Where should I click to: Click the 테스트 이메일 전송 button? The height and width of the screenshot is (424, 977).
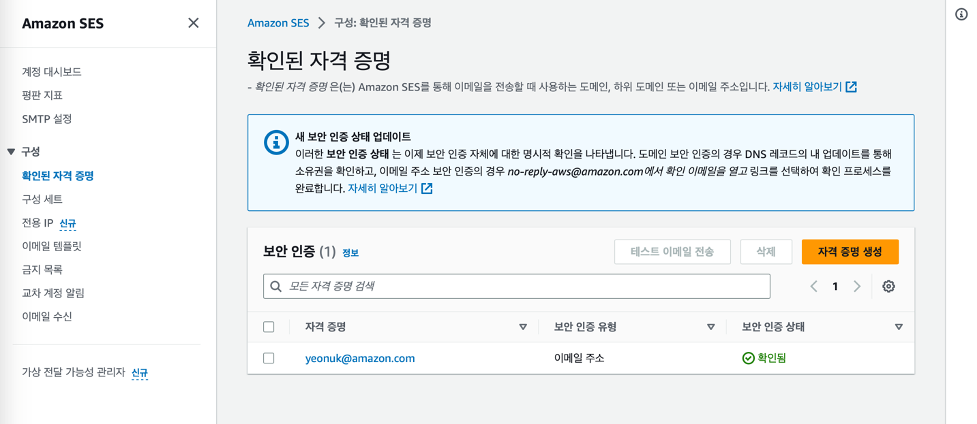[x=672, y=252]
